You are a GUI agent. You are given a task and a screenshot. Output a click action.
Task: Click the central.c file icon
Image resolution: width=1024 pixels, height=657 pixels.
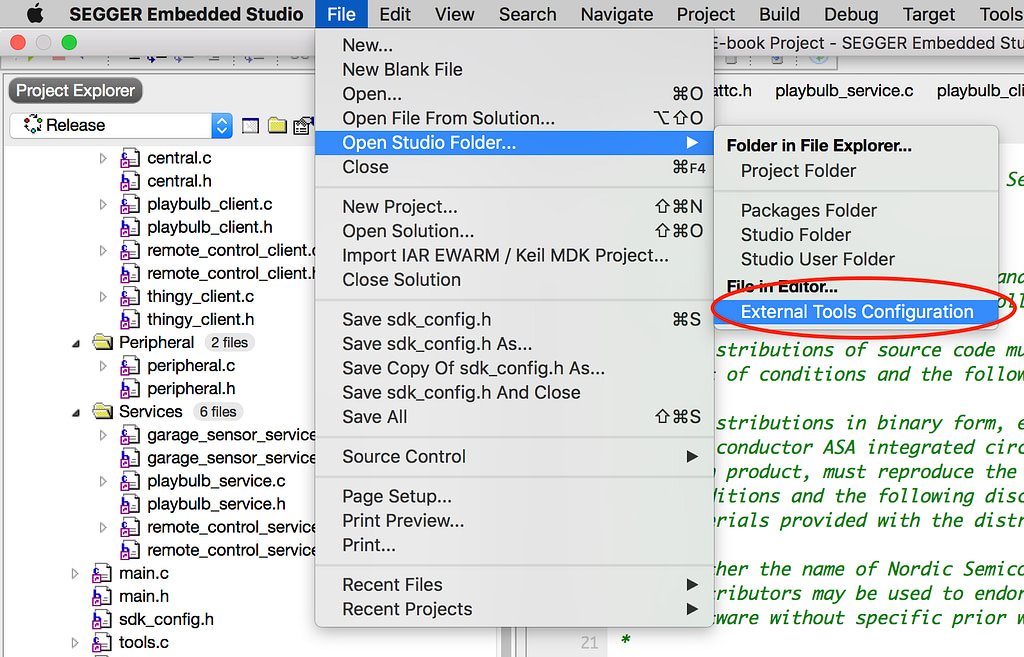click(x=129, y=158)
